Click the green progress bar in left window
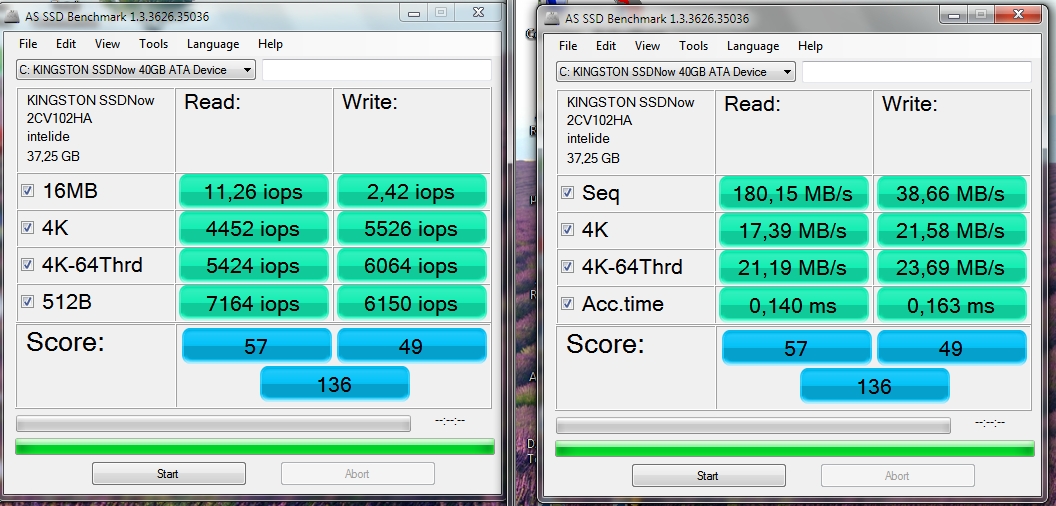 pos(255,447)
